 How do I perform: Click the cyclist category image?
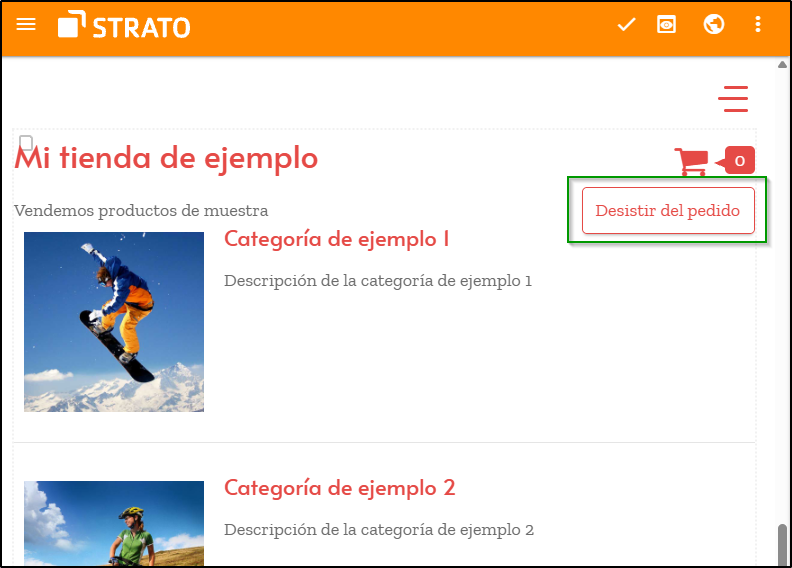pos(114,524)
